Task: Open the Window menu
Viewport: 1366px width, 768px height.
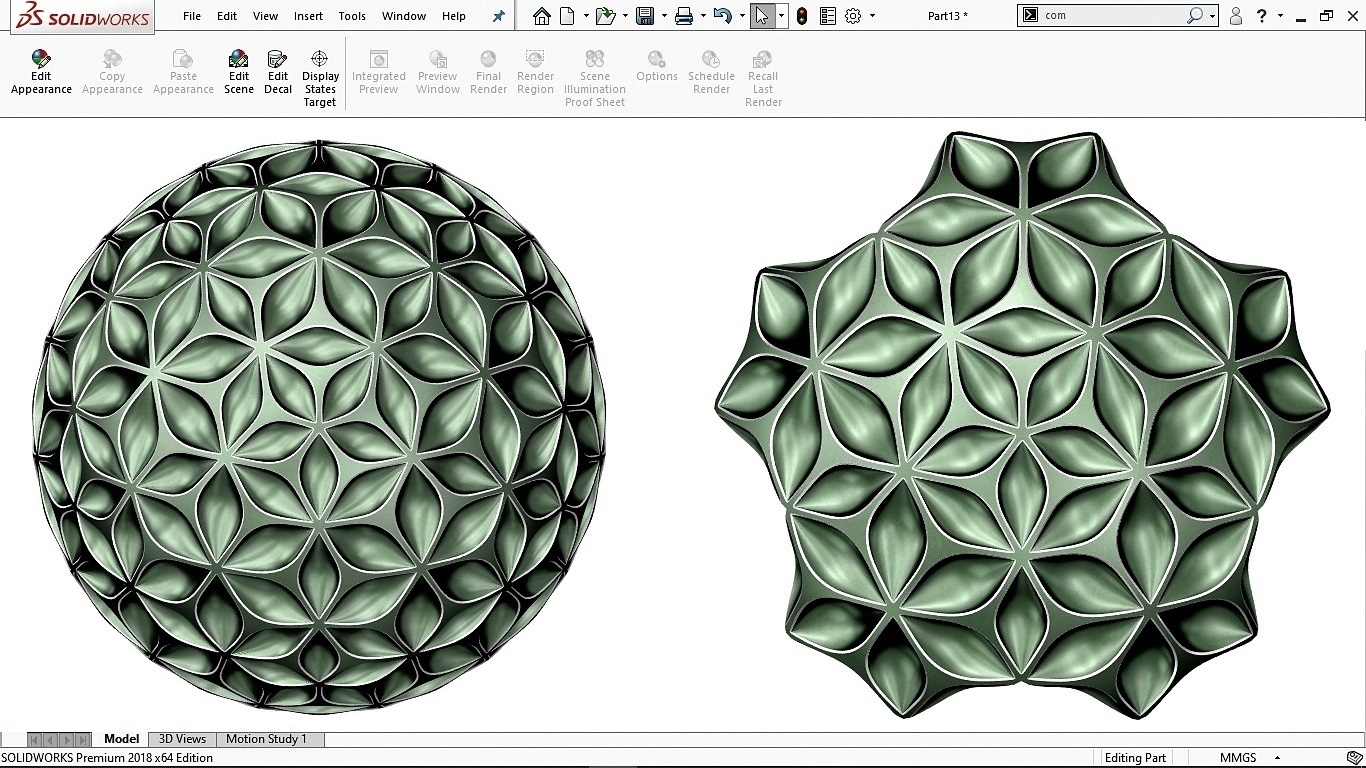Action: pos(404,16)
